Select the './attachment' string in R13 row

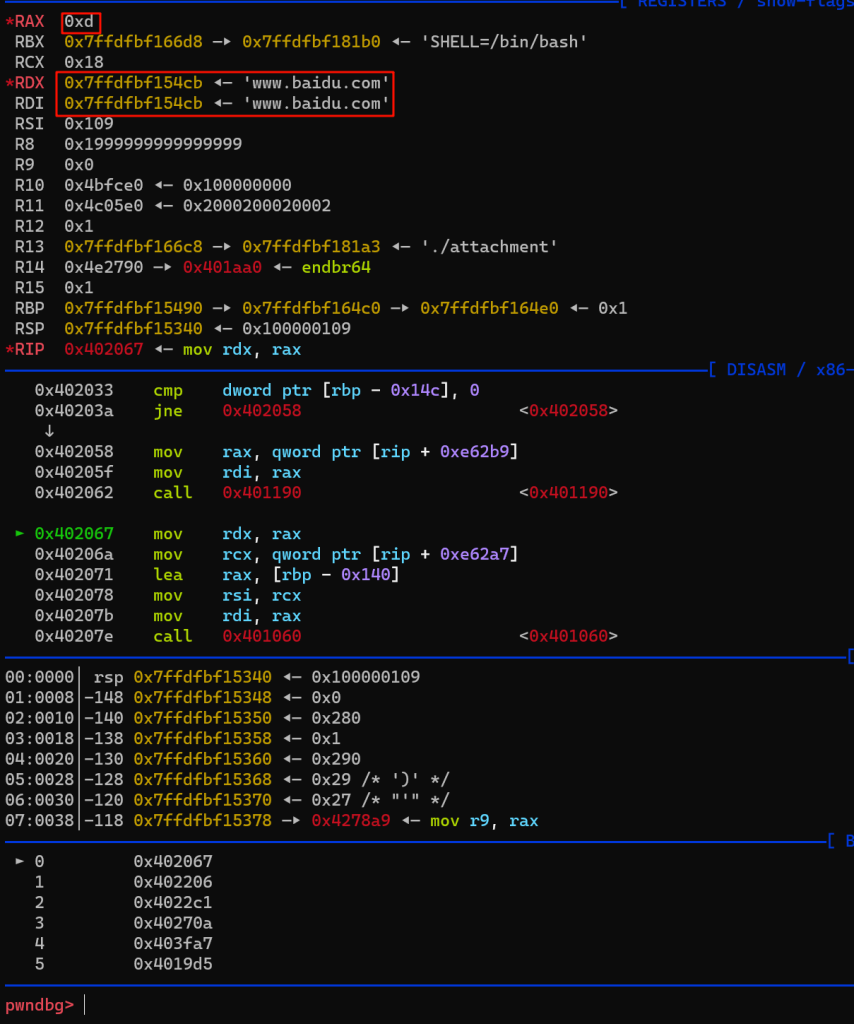(x=485, y=246)
